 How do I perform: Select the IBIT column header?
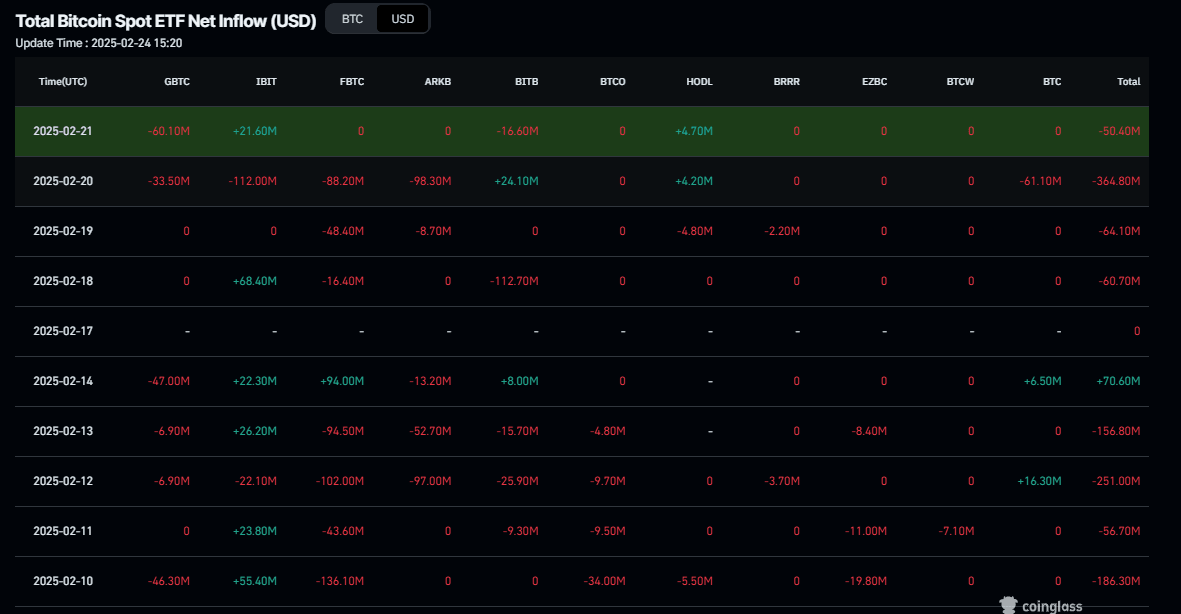coord(266,82)
